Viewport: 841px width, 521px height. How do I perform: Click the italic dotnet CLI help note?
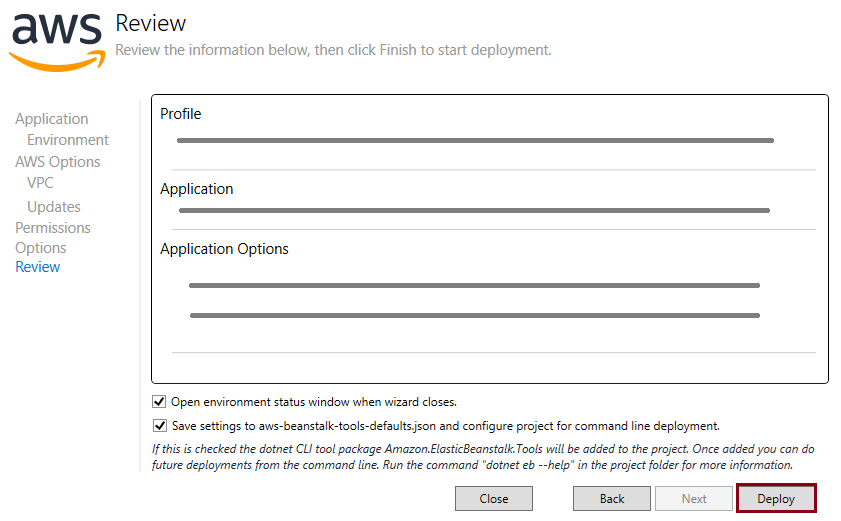click(483, 457)
